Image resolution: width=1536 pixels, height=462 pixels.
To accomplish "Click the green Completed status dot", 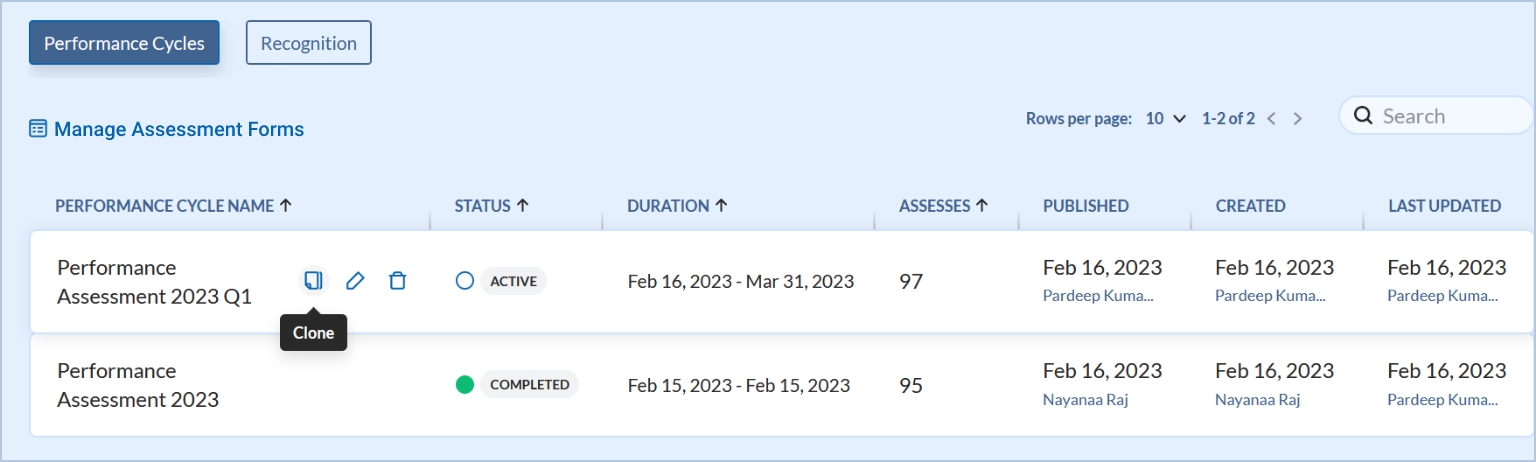I will (x=464, y=385).
